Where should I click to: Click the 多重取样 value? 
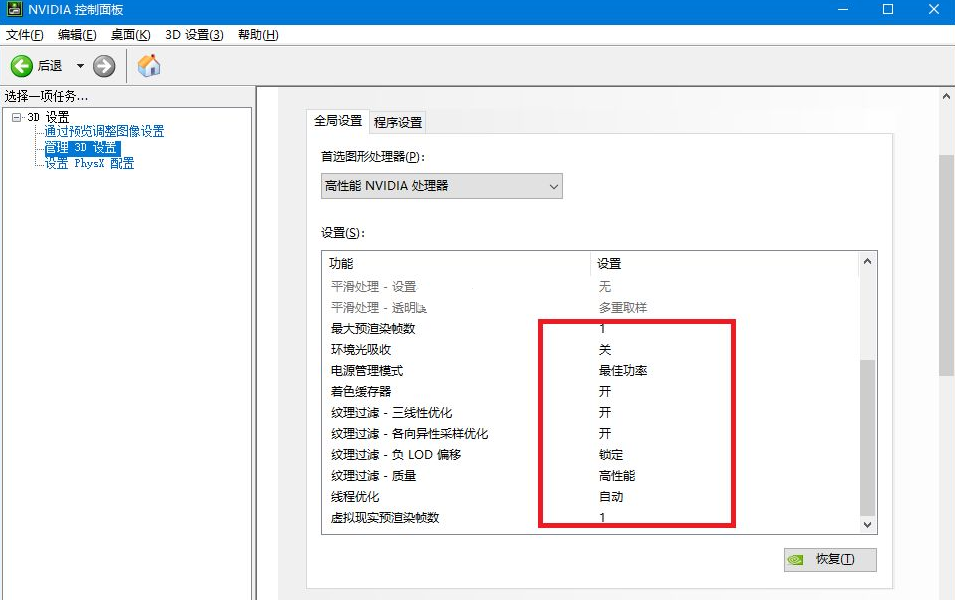point(622,308)
